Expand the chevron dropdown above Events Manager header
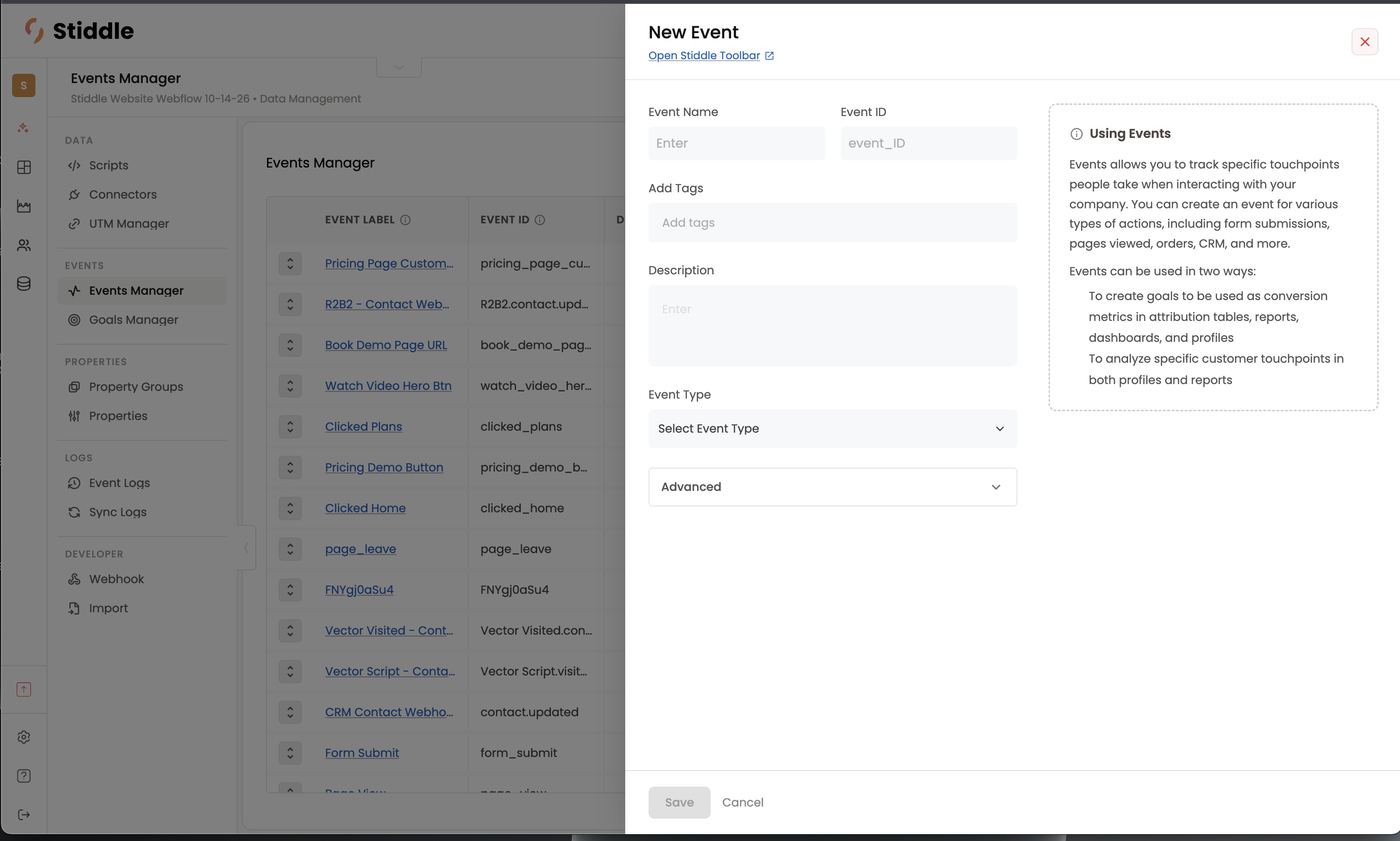The image size is (1400, 841). (399, 67)
